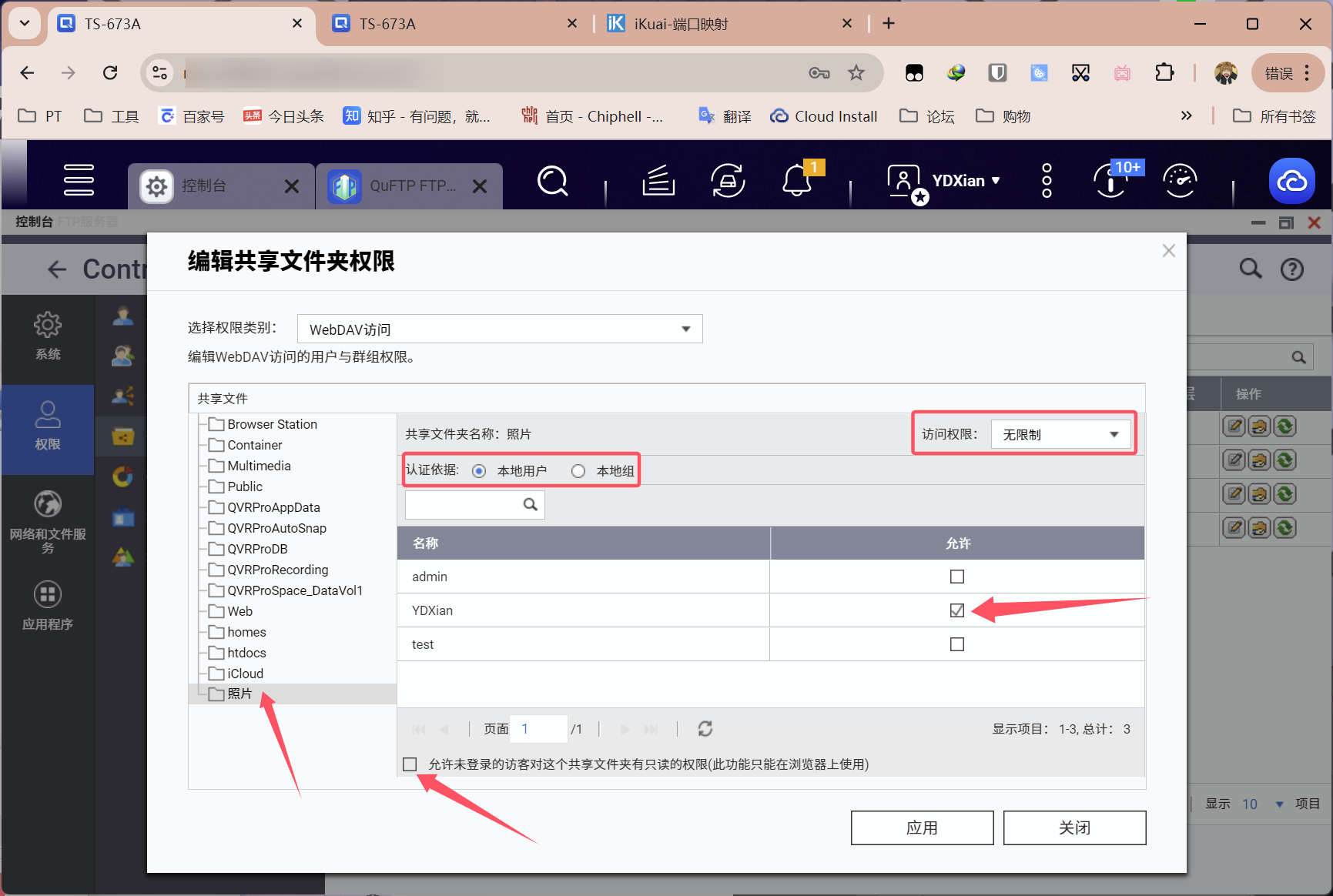Open the dashboard gauge icon
This screenshot has width=1333, height=896.
1179,182
